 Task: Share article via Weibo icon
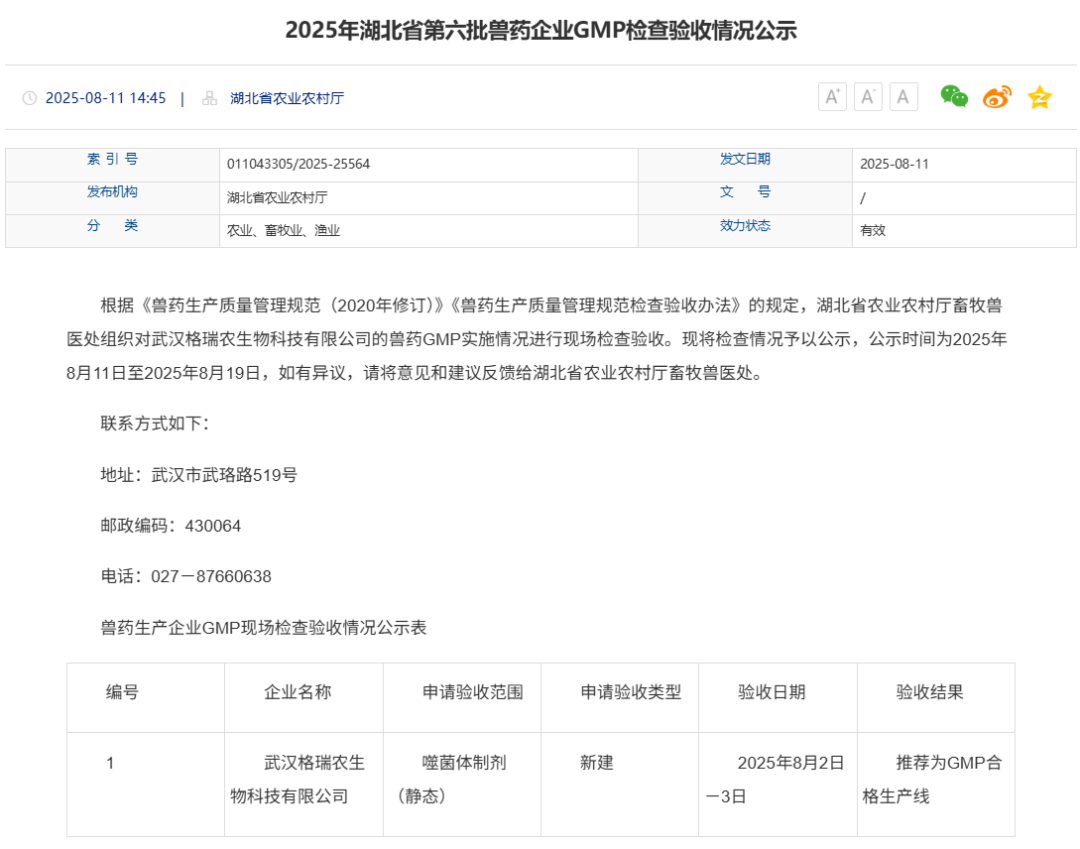997,97
